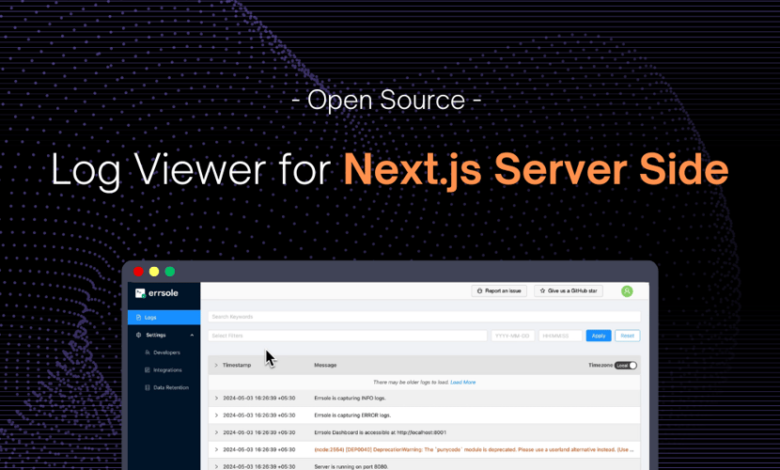The height and width of the screenshot is (470, 780).
Task: Focus the Search Keywords field
Action: (x=424, y=317)
